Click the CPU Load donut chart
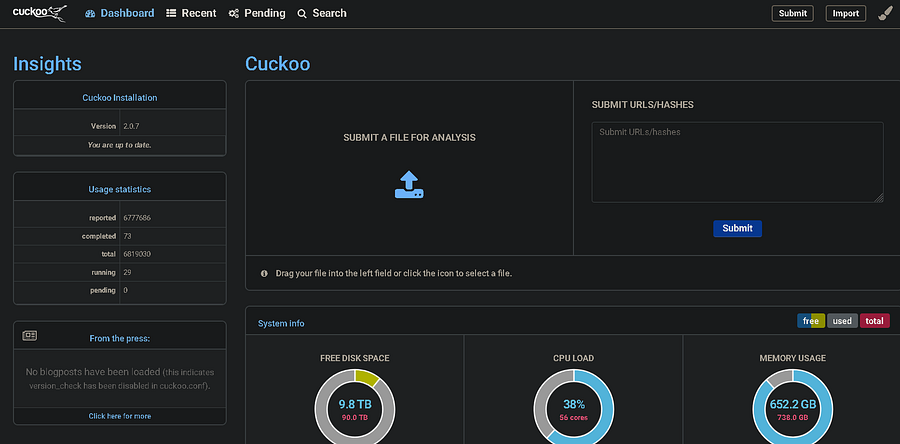The image size is (900, 444). [x=573, y=408]
